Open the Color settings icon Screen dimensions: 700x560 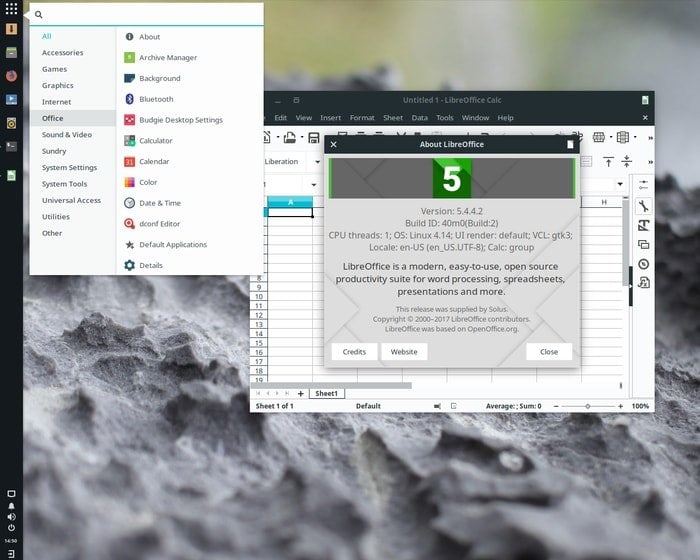129,182
